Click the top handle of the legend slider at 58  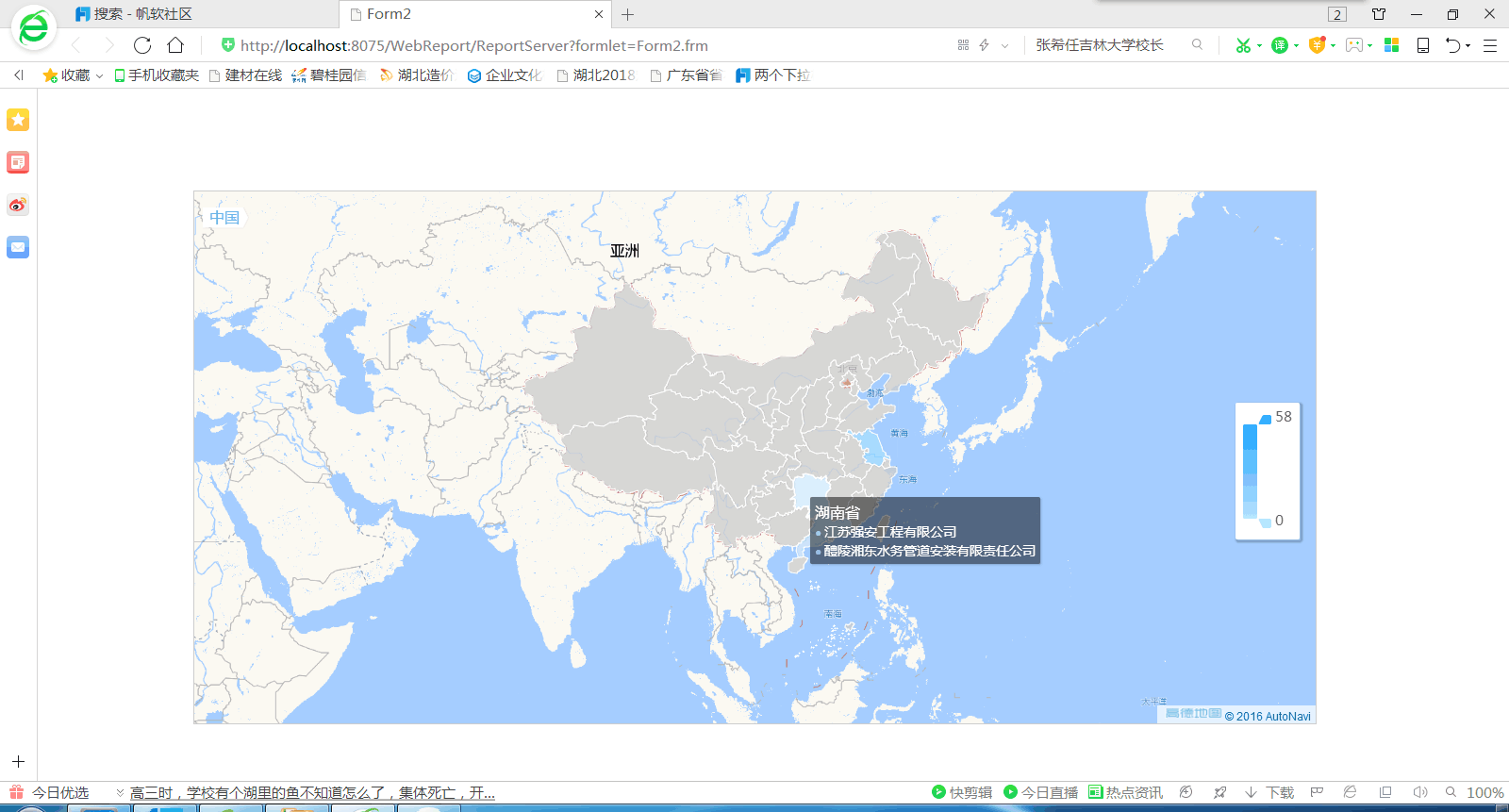[x=1265, y=419]
